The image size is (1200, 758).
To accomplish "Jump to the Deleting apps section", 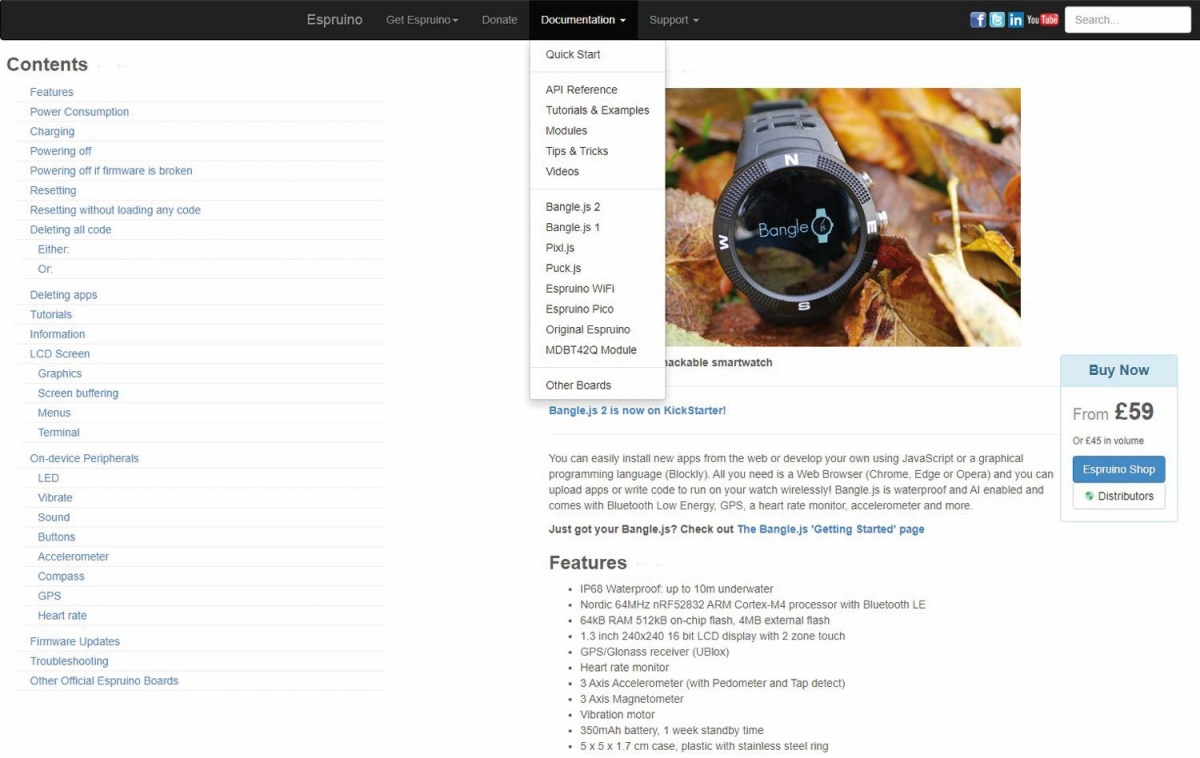I will 64,295.
